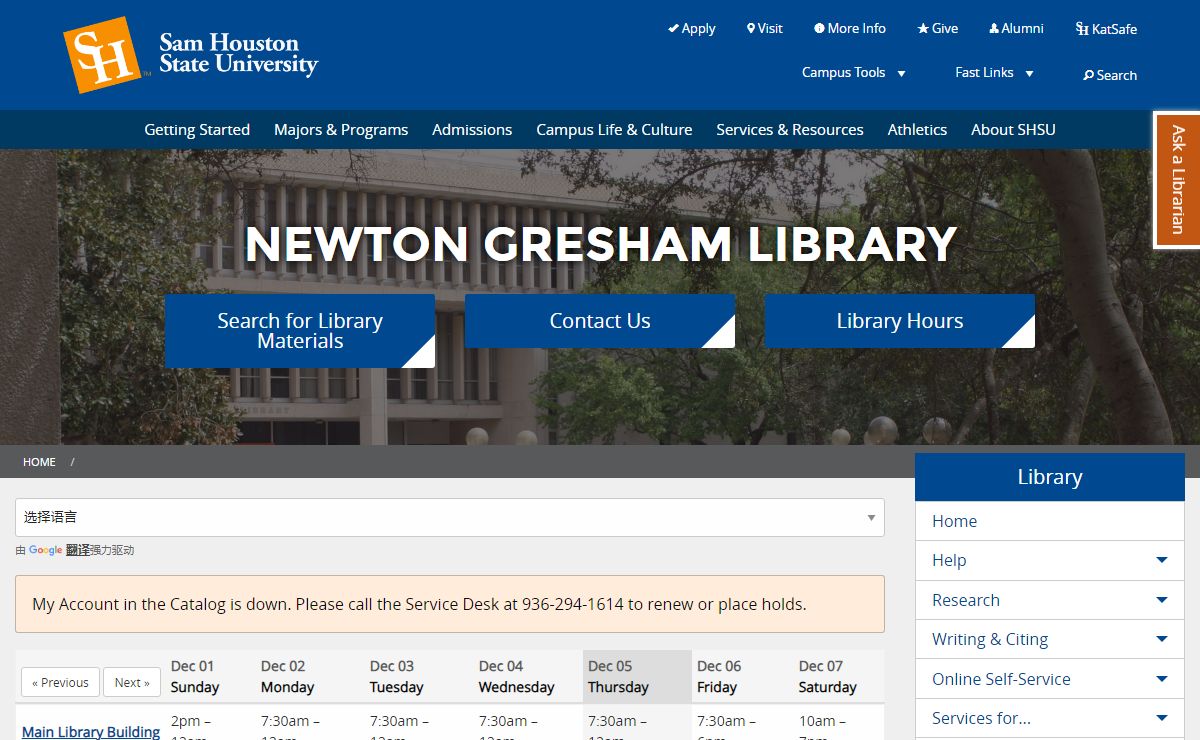The image size is (1200, 740).
Task: Open KatSafe link
Action: [1106, 29]
